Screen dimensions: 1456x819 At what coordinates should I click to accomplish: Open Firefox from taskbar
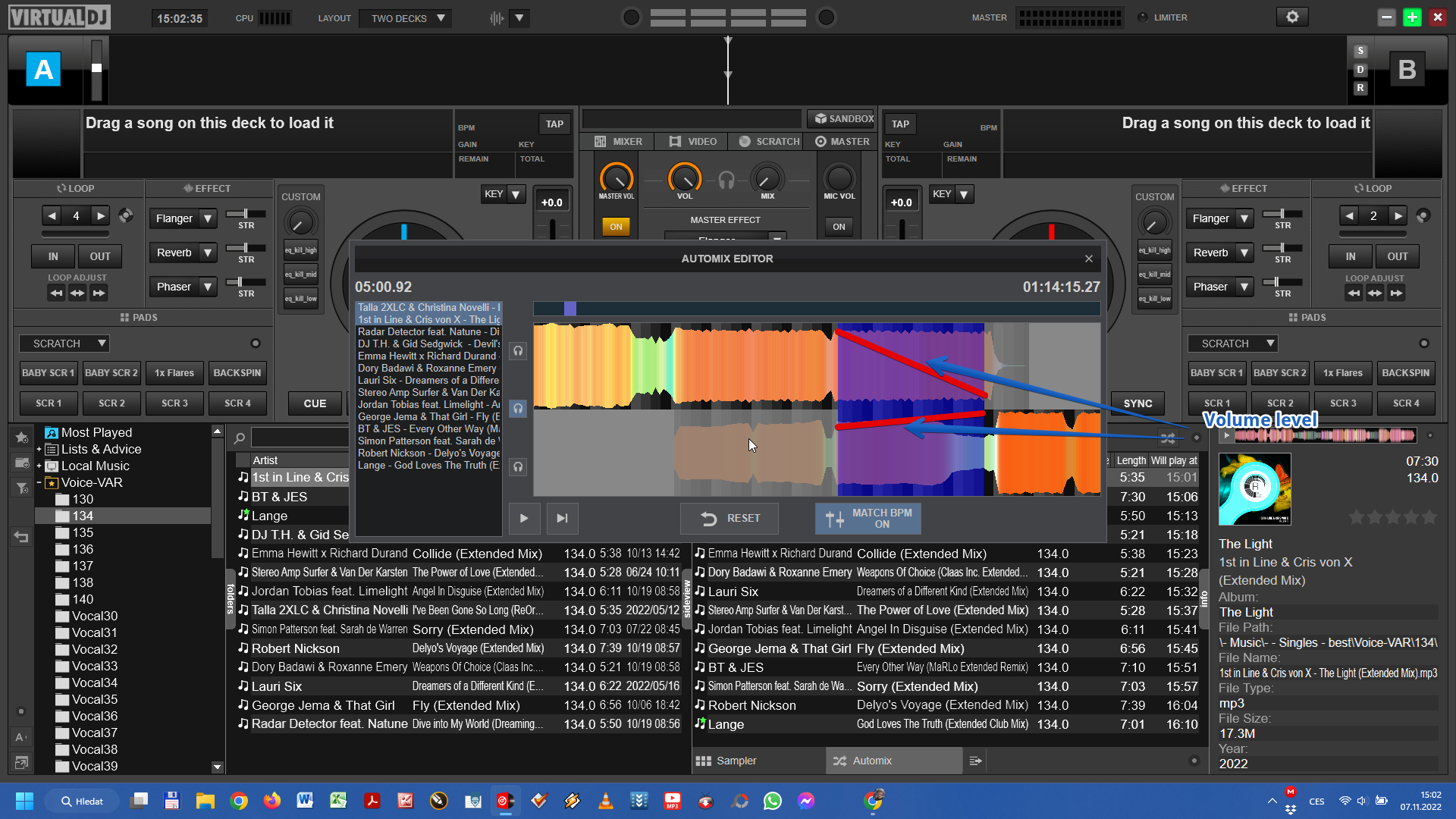pyautogui.click(x=271, y=801)
